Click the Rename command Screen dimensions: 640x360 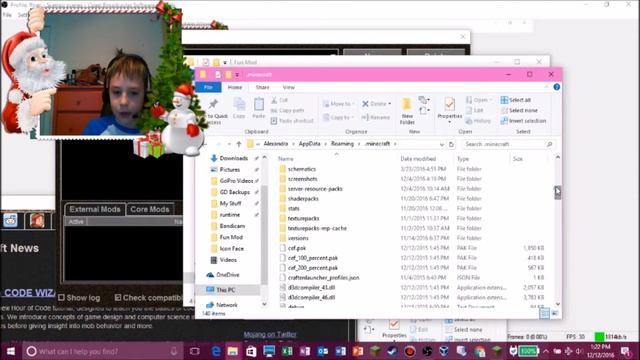click(x=376, y=118)
